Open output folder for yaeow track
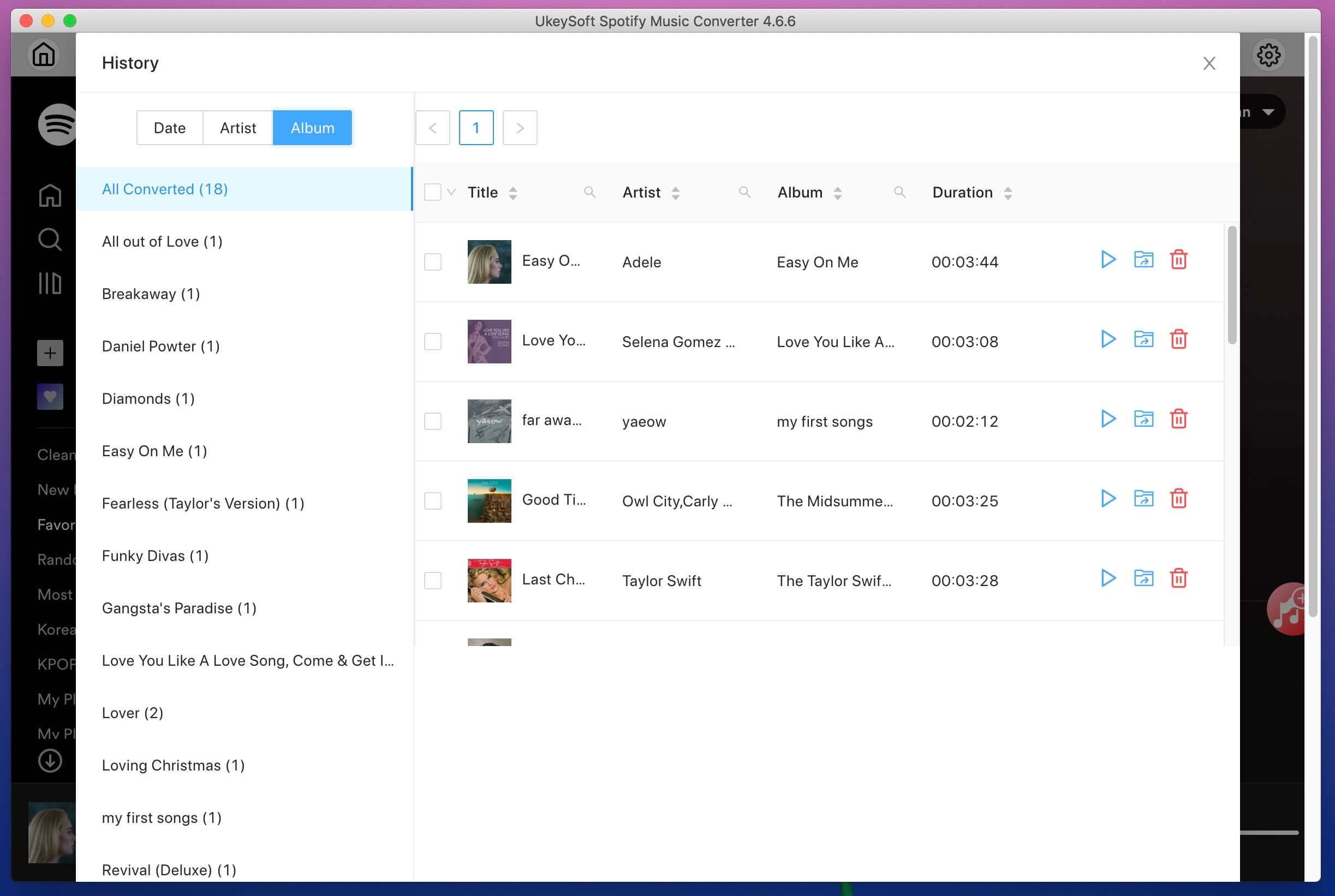This screenshot has width=1335, height=896. (1143, 419)
